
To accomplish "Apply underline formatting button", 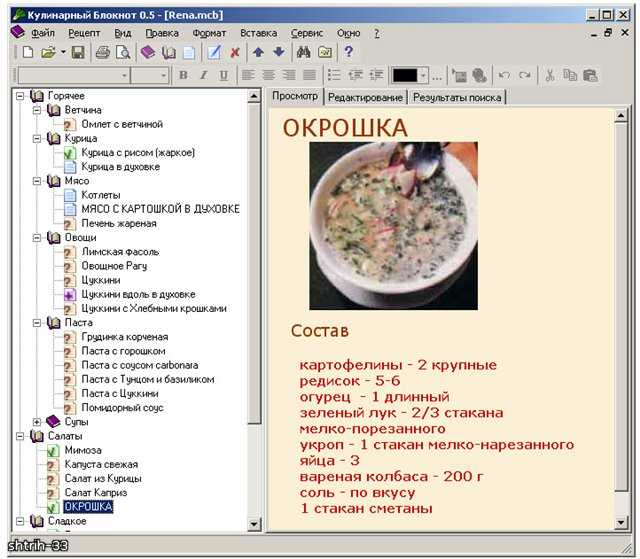I will pos(224,75).
